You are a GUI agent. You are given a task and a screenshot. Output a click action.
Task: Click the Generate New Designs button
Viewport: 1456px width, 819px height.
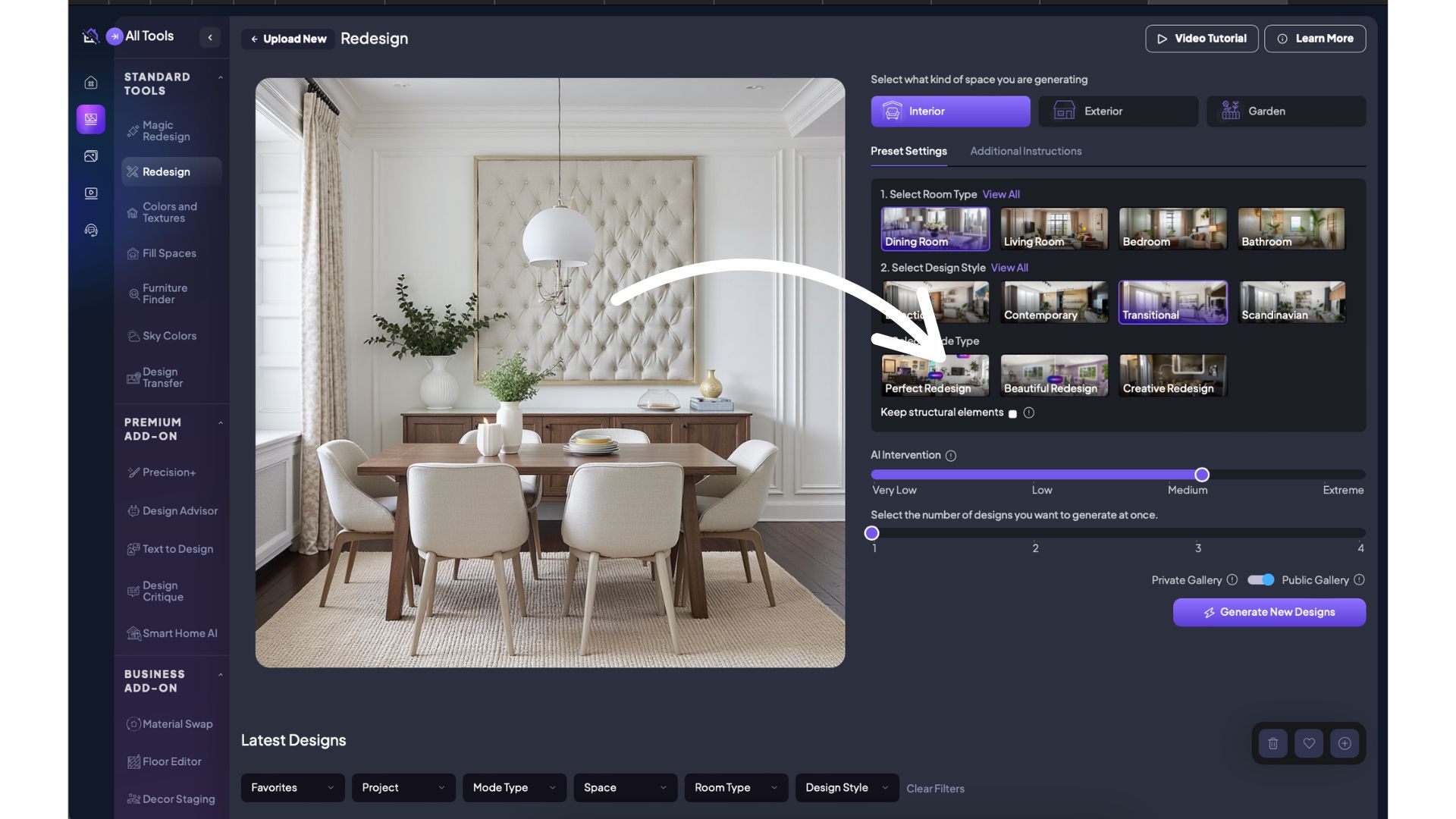pyautogui.click(x=1269, y=613)
